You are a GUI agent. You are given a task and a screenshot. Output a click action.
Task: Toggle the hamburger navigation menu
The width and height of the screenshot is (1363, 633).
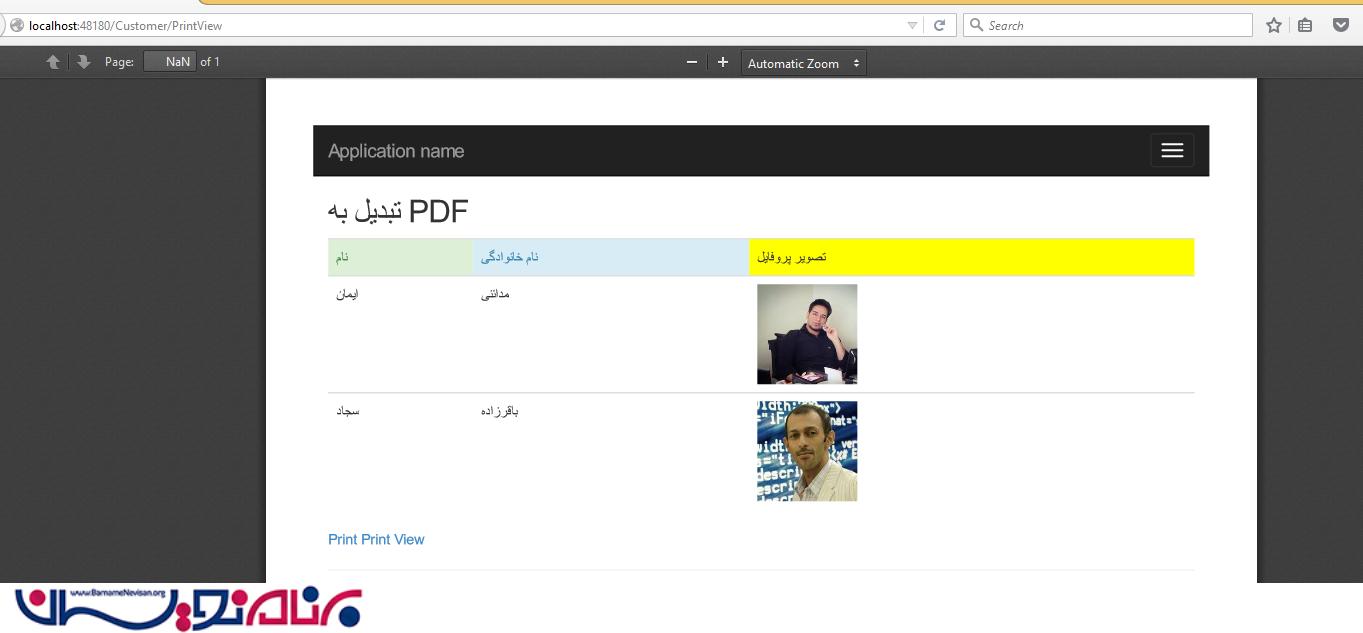1171,151
